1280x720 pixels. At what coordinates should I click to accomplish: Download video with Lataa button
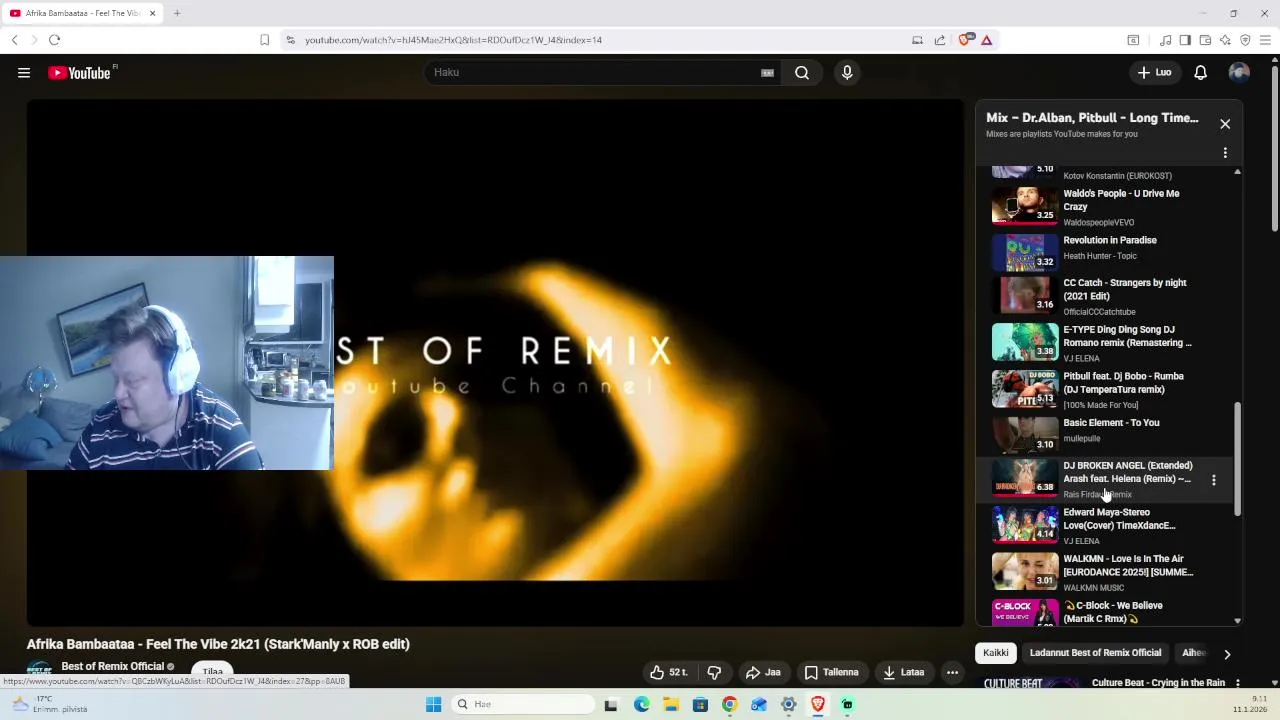(903, 672)
